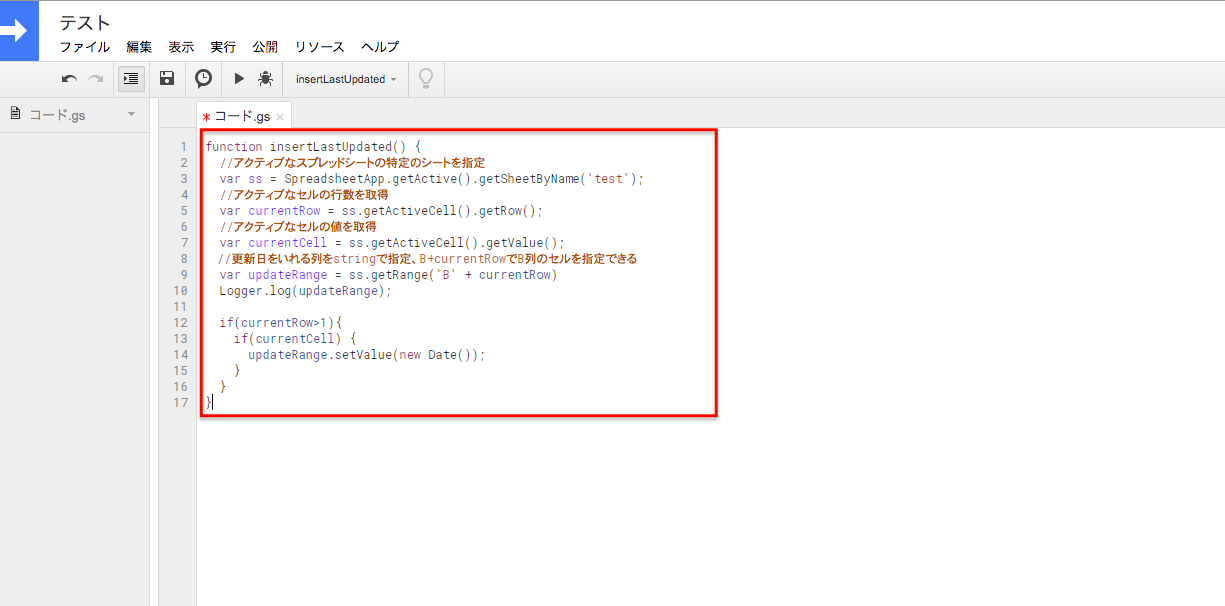Toggle the auto-indent button
Viewport: 1225px width, 606px height.
click(x=131, y=79)
